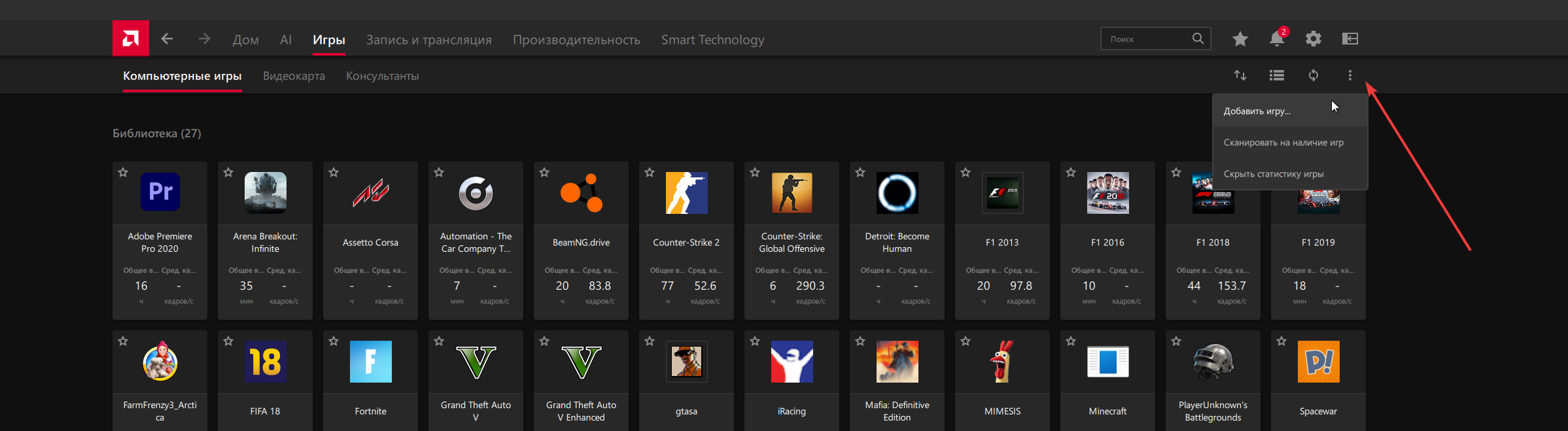
Task: Open the favorites star in the header
Action: (x=1240, y=39)
